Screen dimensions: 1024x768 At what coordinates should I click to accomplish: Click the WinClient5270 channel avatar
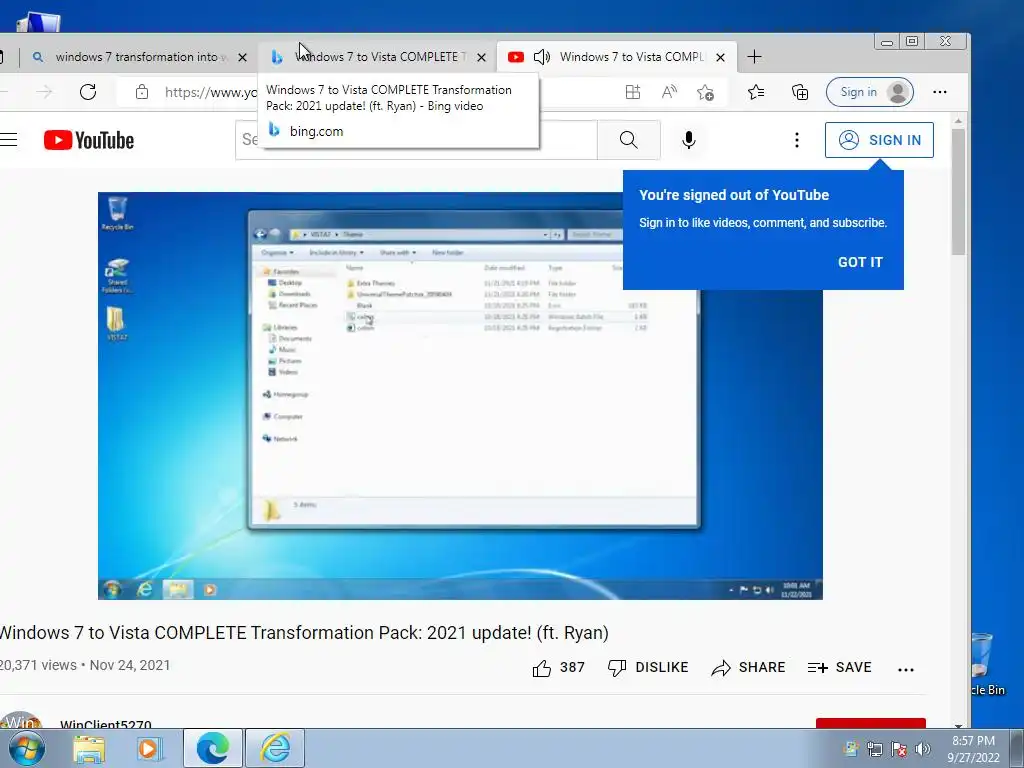pyautogui.click(x=21, y=720)
